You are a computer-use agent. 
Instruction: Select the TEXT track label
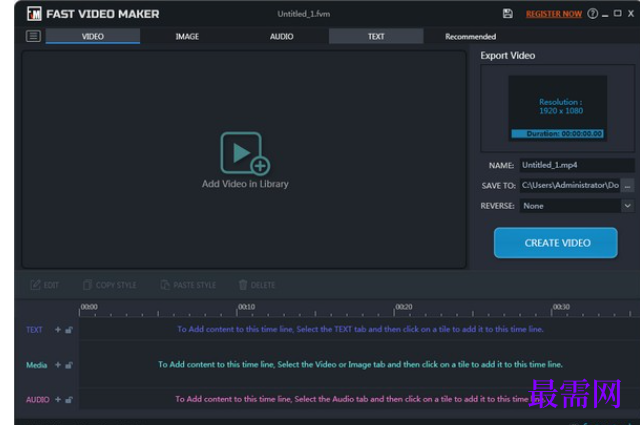coord(34,330)
